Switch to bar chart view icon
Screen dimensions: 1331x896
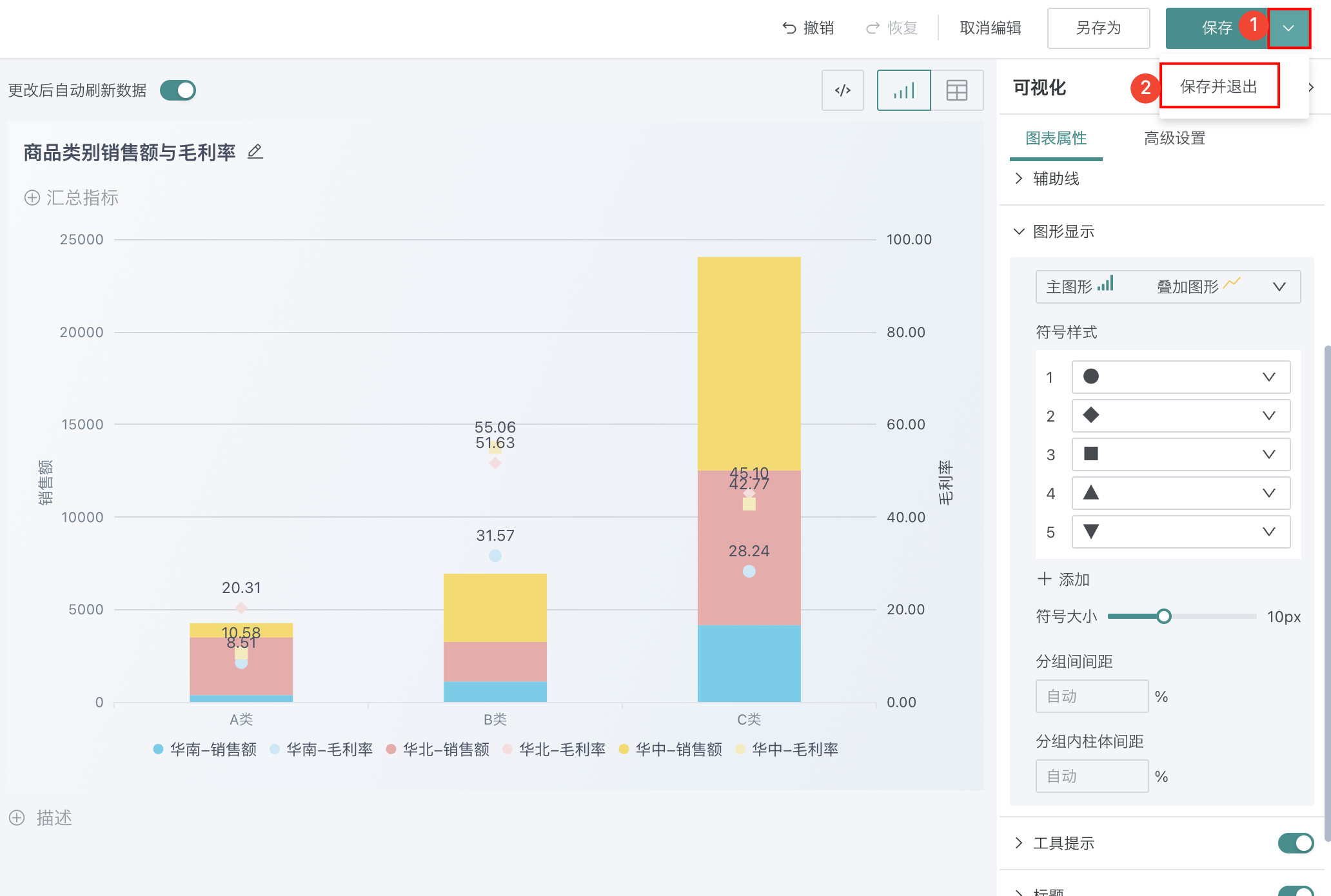(x=903, y=90)
